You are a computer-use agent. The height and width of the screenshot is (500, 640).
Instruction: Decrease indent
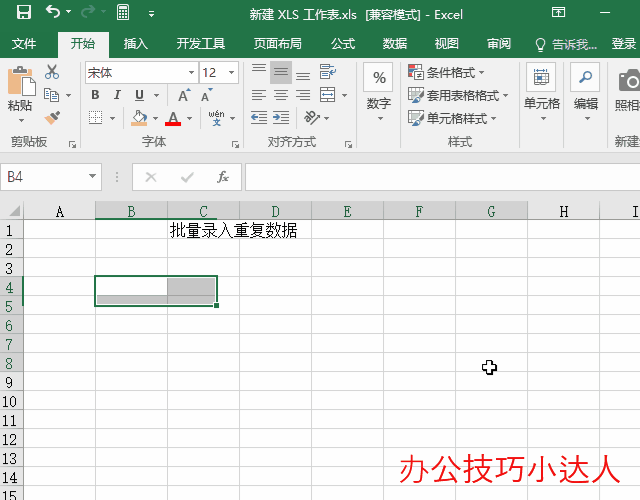point(259,118)
